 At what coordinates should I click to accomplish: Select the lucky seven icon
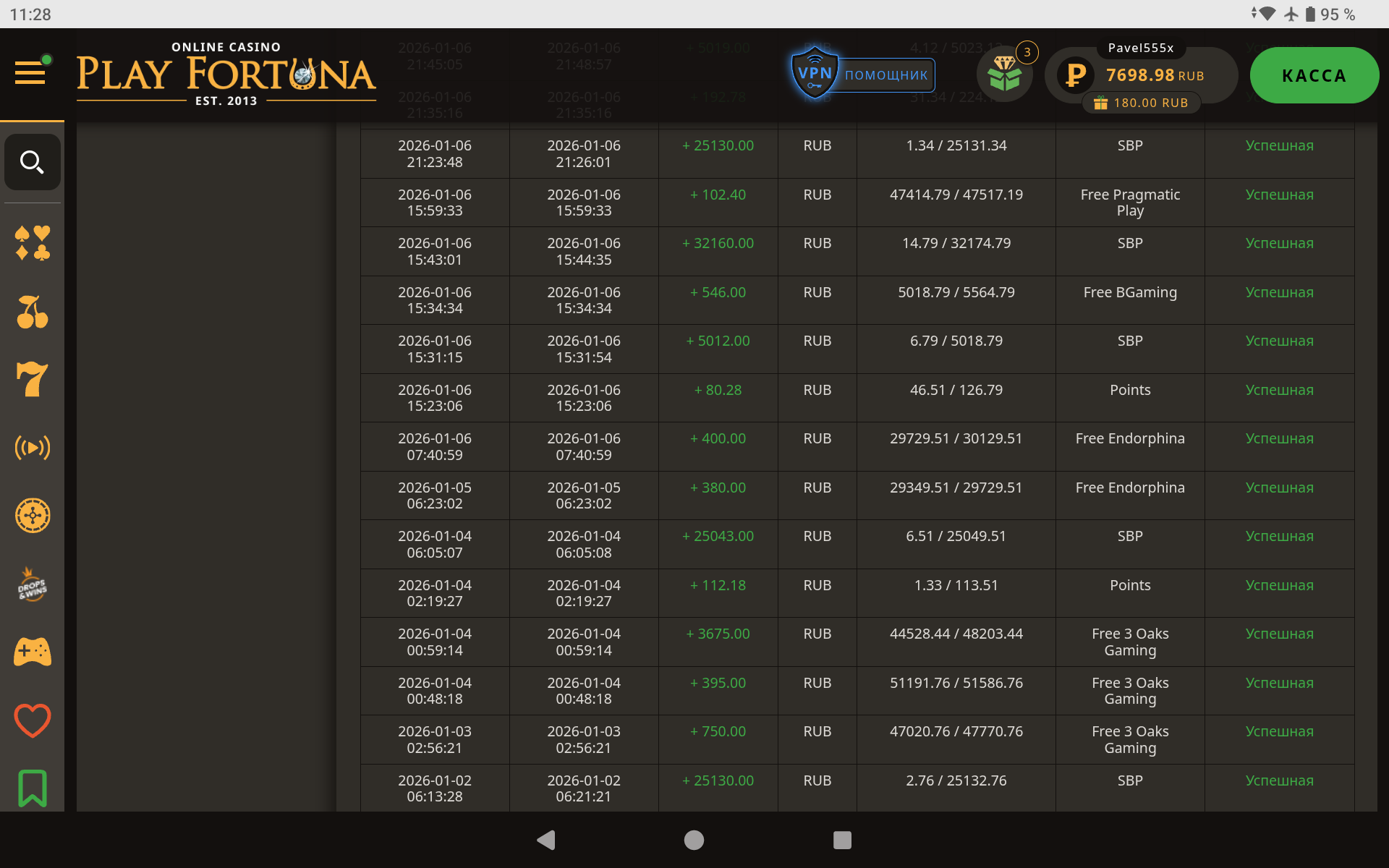[32, 379]
